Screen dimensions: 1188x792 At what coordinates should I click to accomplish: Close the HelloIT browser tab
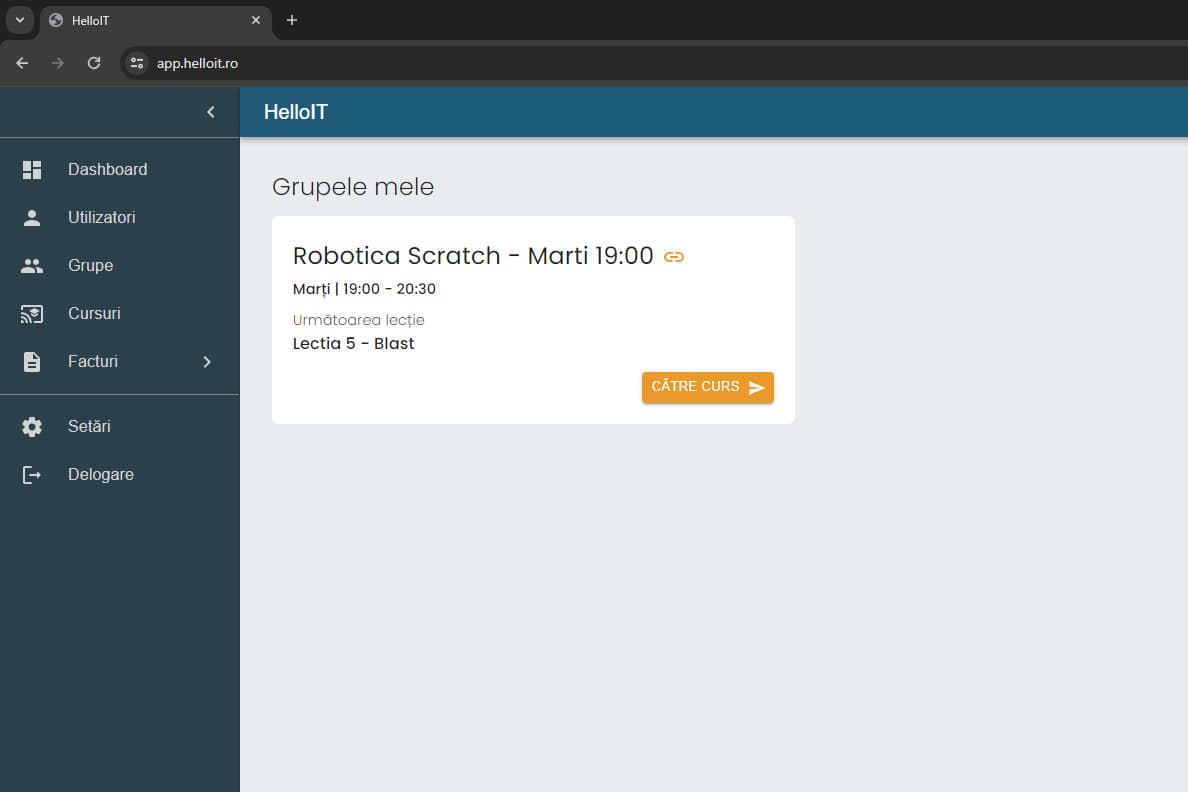point(256,20)
